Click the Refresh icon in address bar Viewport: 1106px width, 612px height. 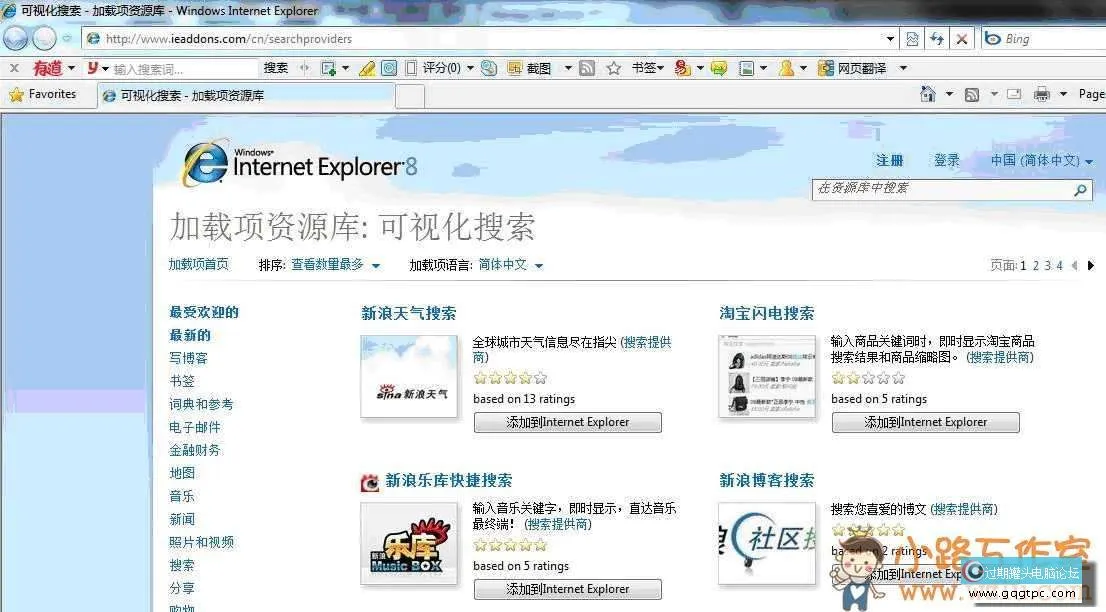coord(937,39)
